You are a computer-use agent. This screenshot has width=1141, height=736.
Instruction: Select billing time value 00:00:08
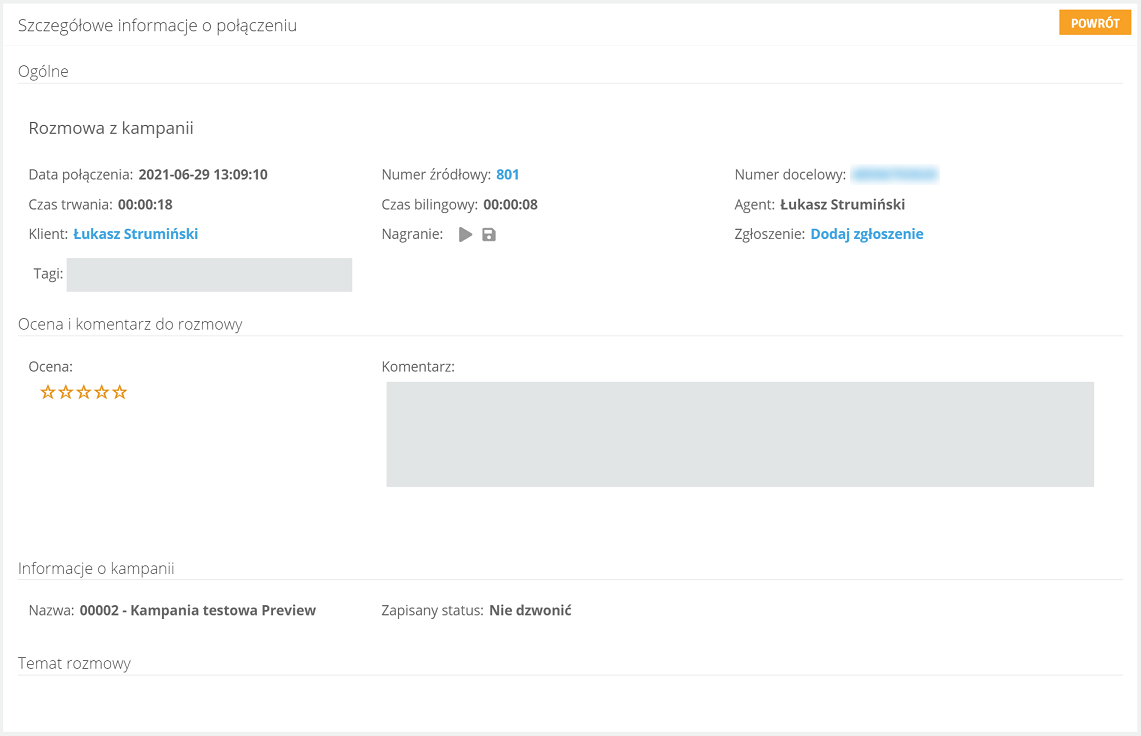click(x=510, y=205)
